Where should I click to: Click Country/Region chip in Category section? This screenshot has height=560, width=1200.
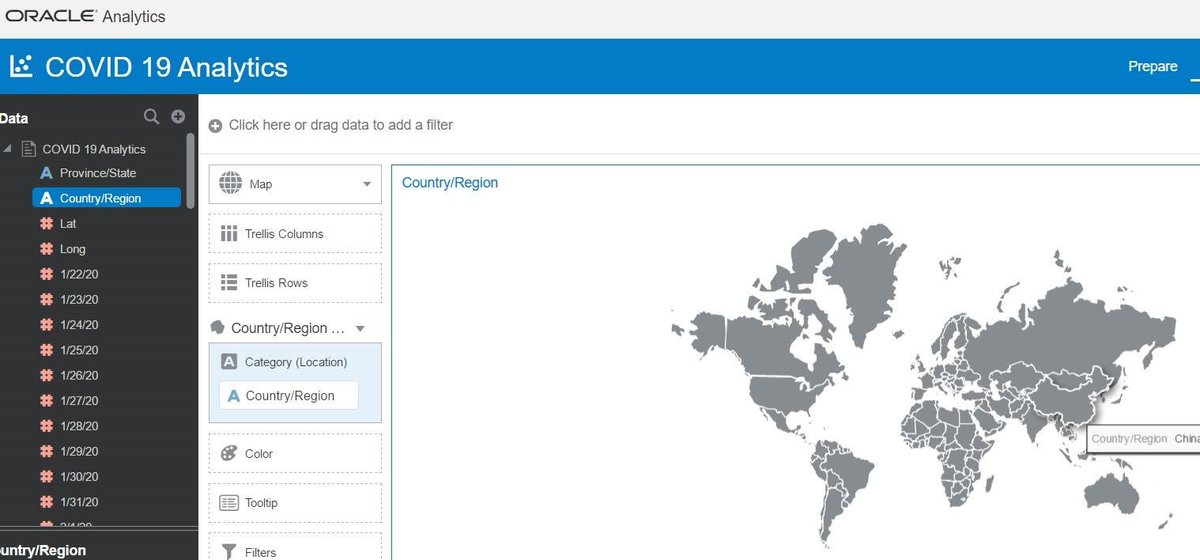289,395
